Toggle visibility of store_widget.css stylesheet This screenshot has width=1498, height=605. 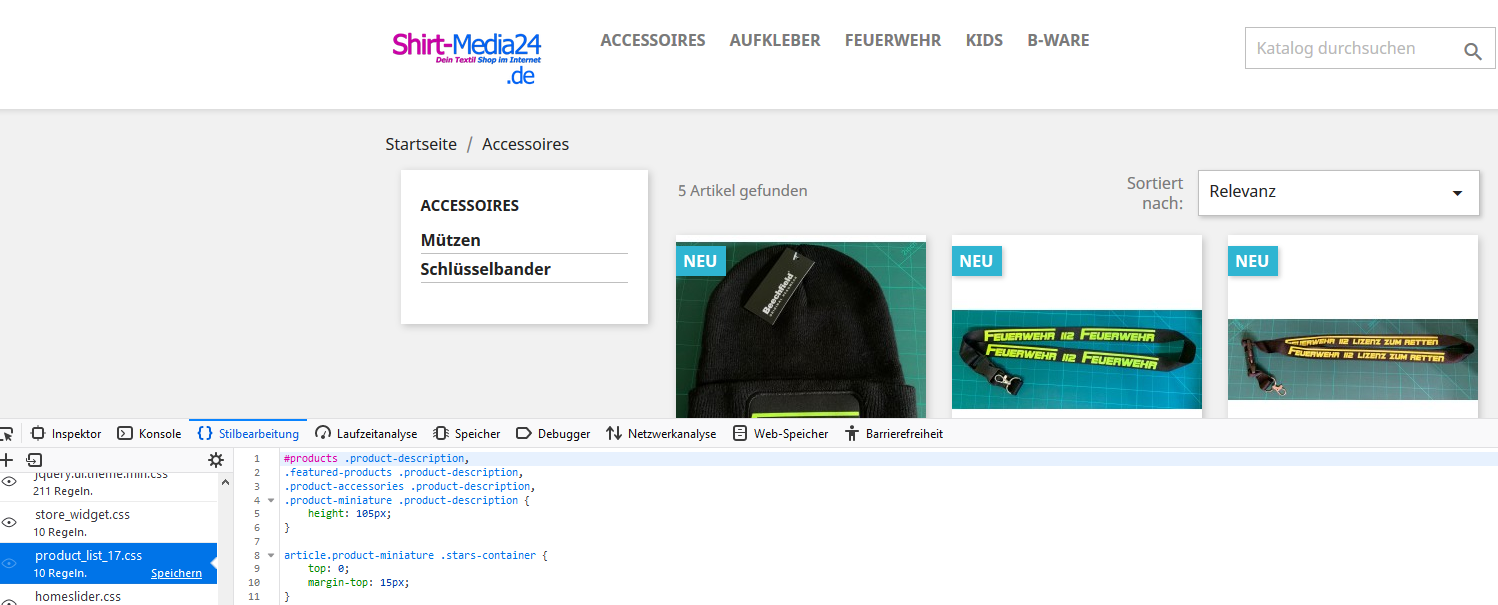coord(9,522)
